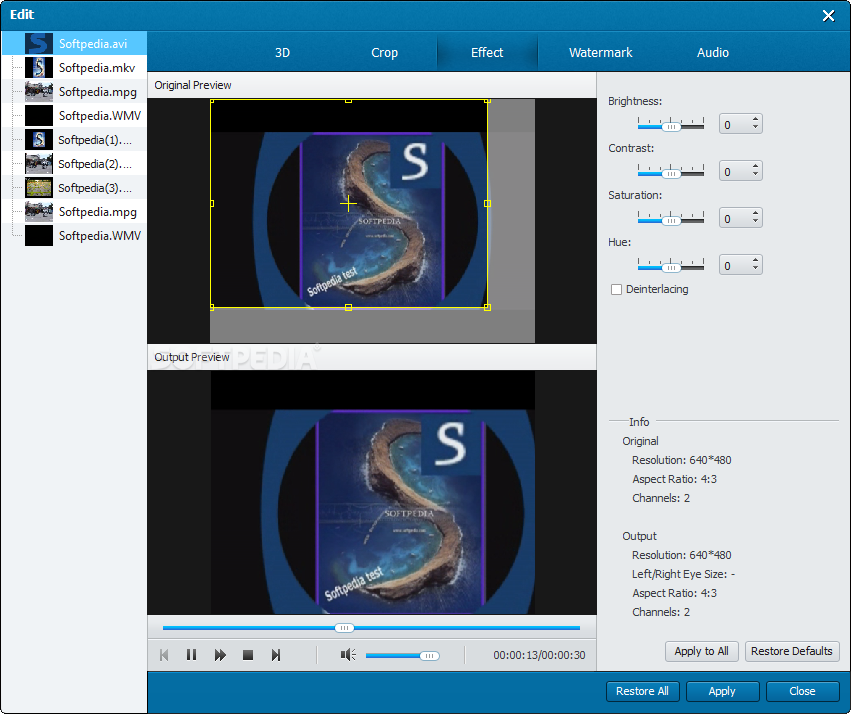Close the Edit window
This screenshot has width=851, height=714.
(828, 16)
